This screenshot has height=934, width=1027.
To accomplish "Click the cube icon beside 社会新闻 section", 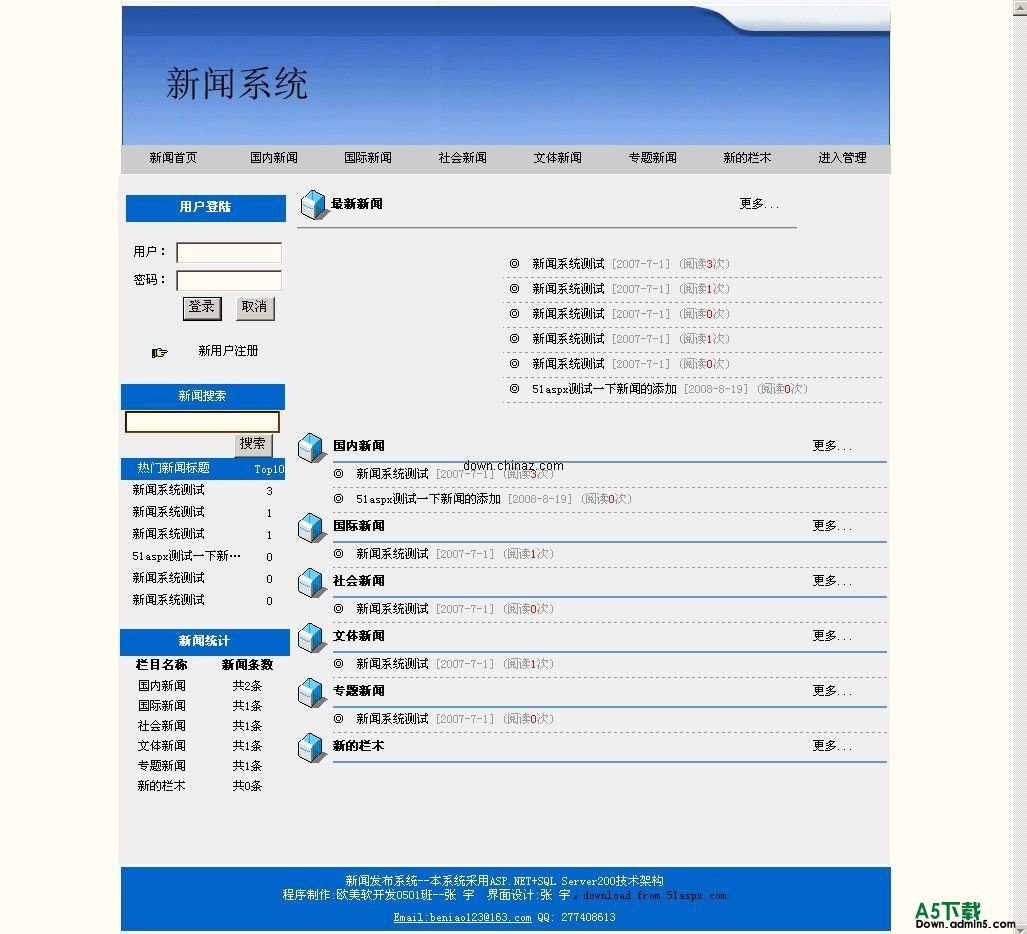I will 310,582.
